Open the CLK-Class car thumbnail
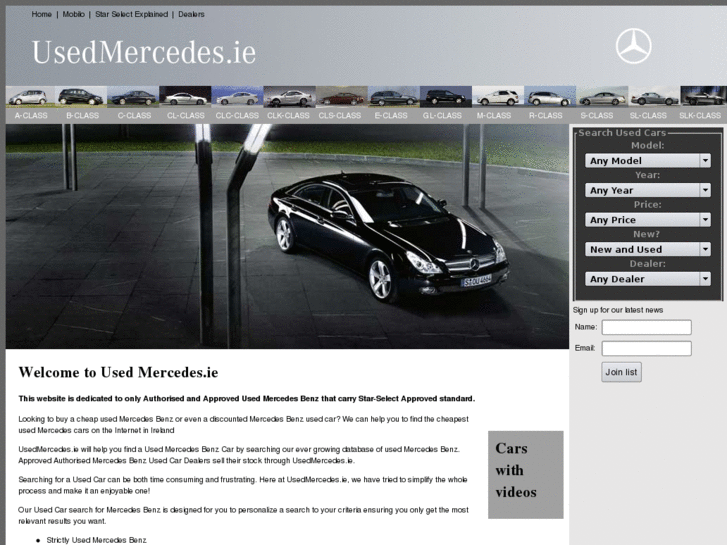The width and height of the screenshot is (727, 545). point(289,97)
